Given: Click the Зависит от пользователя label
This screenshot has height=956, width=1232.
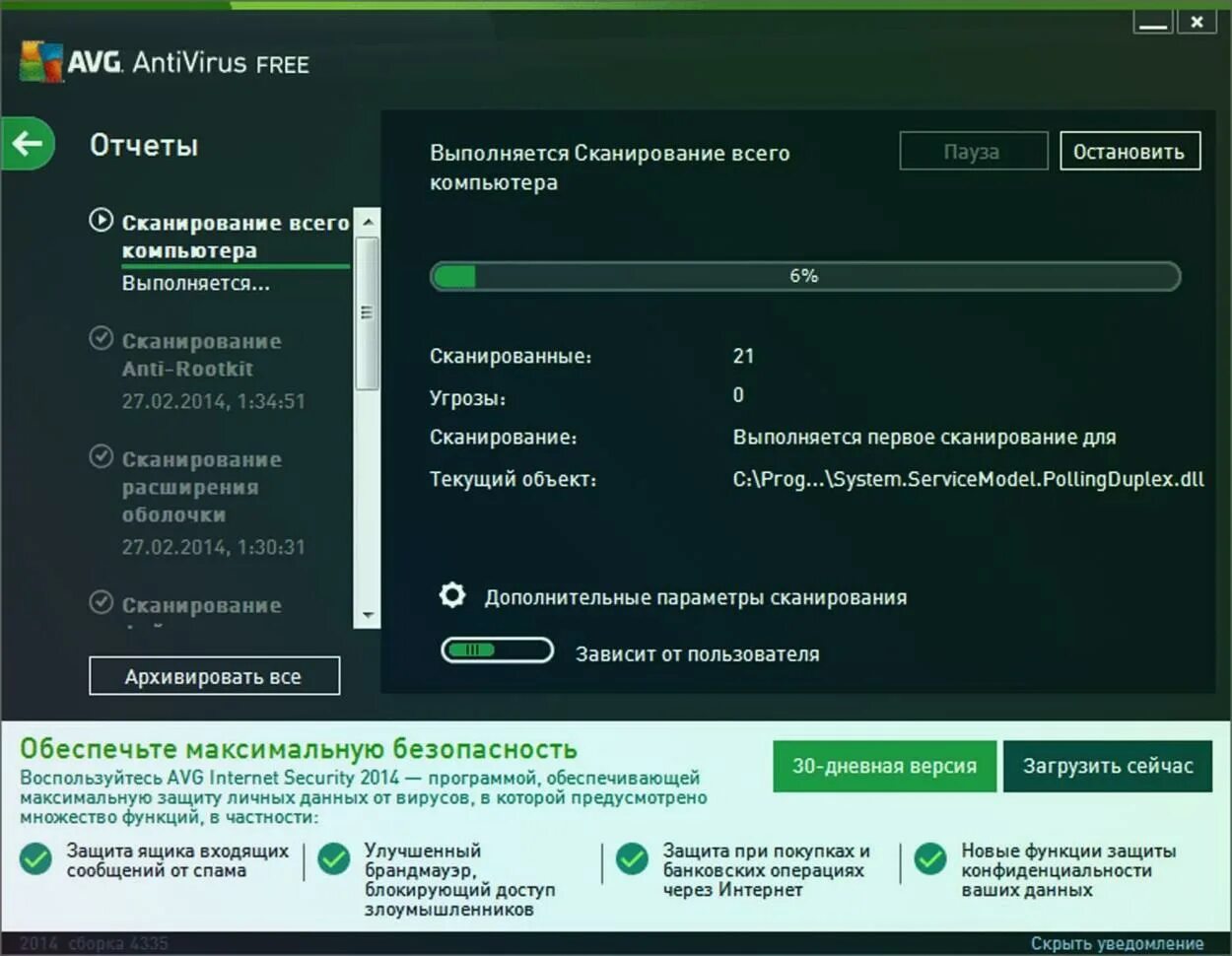Looking at the screenshot, I should 697,653.
